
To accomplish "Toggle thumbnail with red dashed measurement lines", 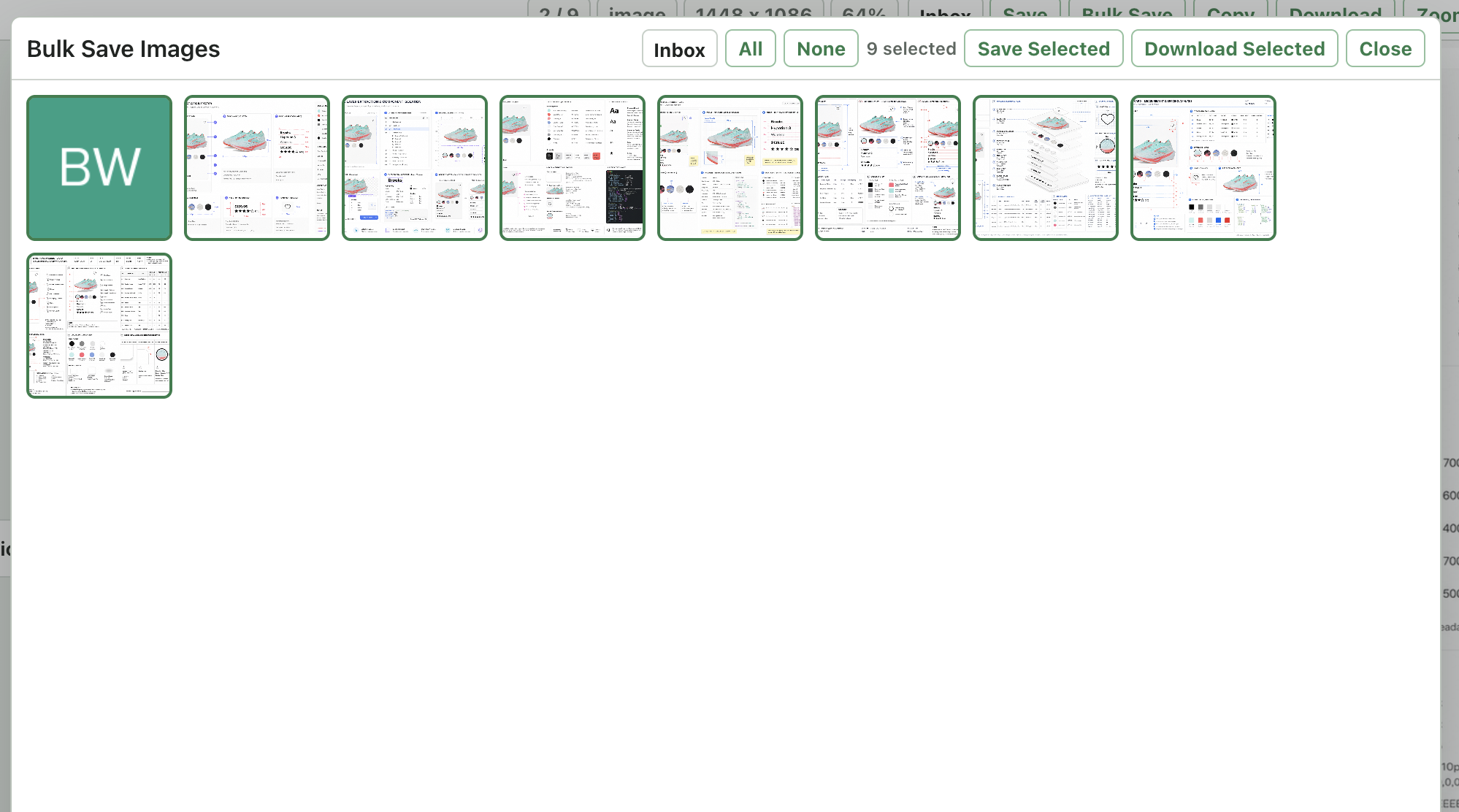I will pyautogui.click(x=888, y=168).
